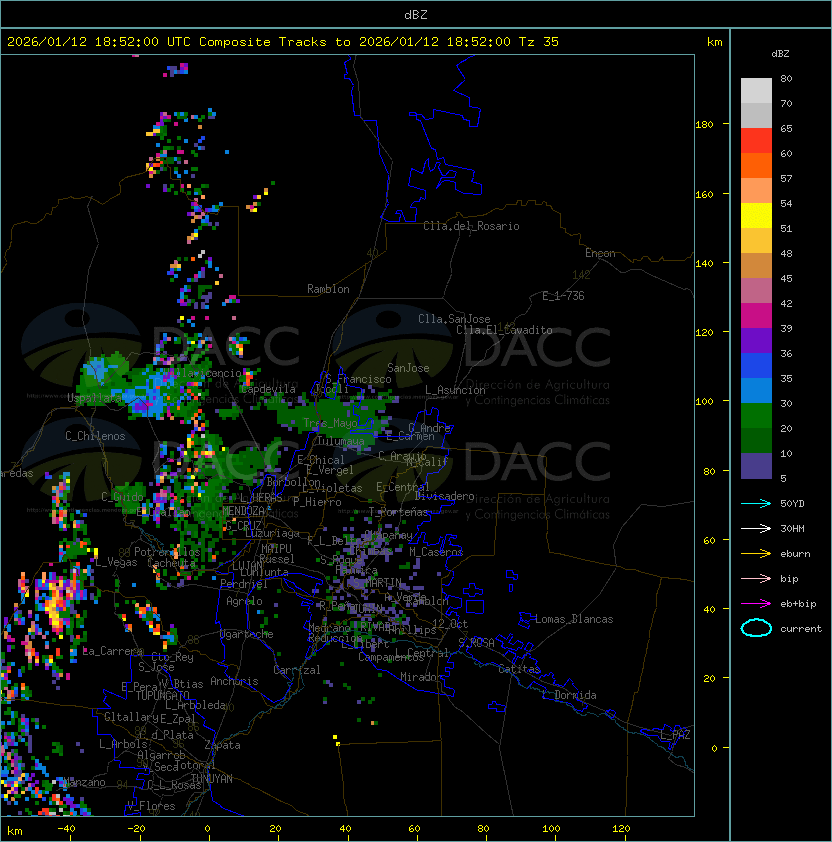Viewport: 832px width, 842px height.
Task: Click the Clla.del_Rosario label
Action: point(471,226)
